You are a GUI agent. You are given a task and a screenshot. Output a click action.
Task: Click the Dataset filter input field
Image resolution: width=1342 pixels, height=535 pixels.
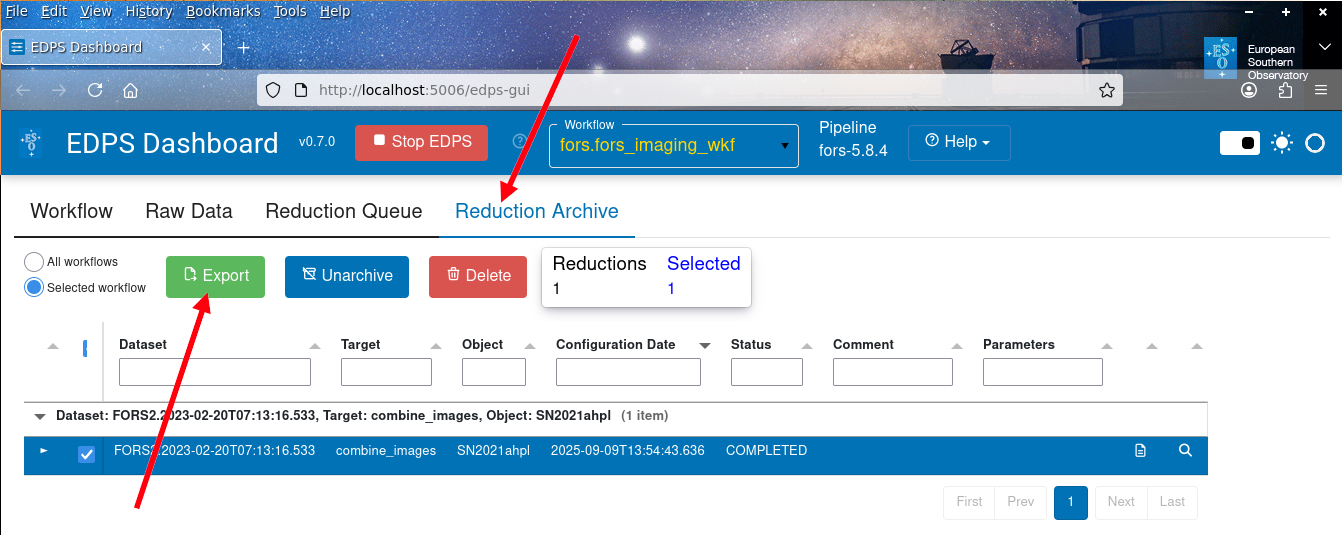tap(215, 372)
